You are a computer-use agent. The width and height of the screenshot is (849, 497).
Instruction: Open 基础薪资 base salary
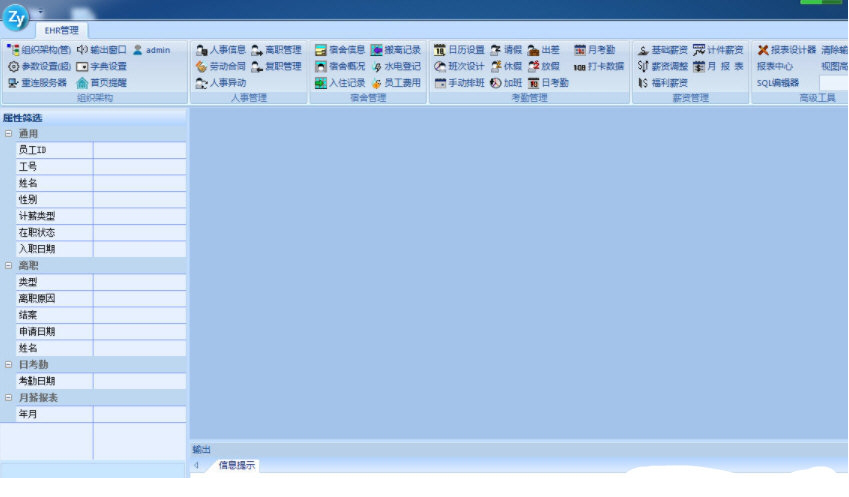662,49
